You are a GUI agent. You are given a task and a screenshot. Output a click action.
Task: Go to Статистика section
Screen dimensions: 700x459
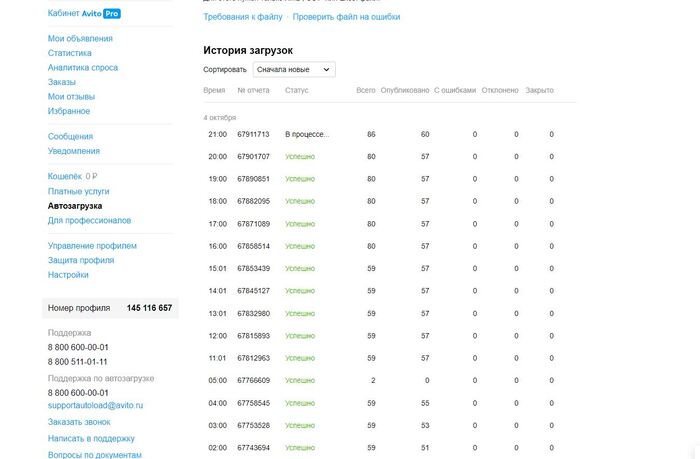[x=70, y=53]
